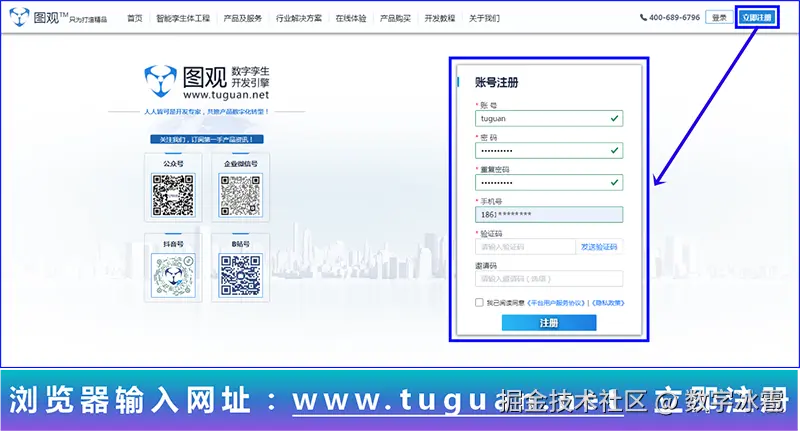800x431 pixels.
Task: Open the 产品及服务 menu item
Action: [243, 18]
